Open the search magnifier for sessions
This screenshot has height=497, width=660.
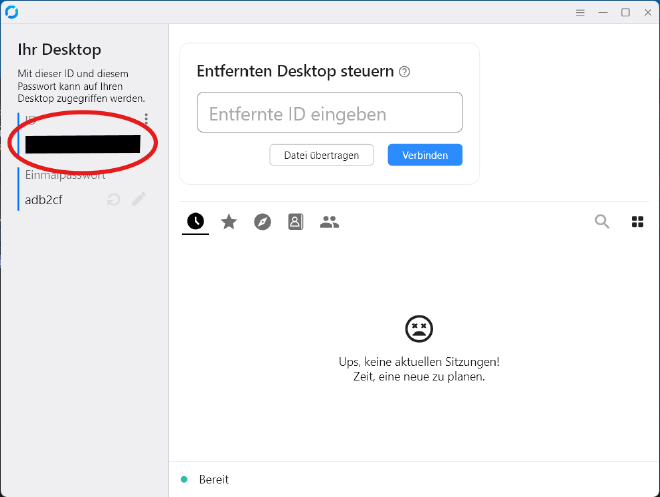click(x=602, y=222)
